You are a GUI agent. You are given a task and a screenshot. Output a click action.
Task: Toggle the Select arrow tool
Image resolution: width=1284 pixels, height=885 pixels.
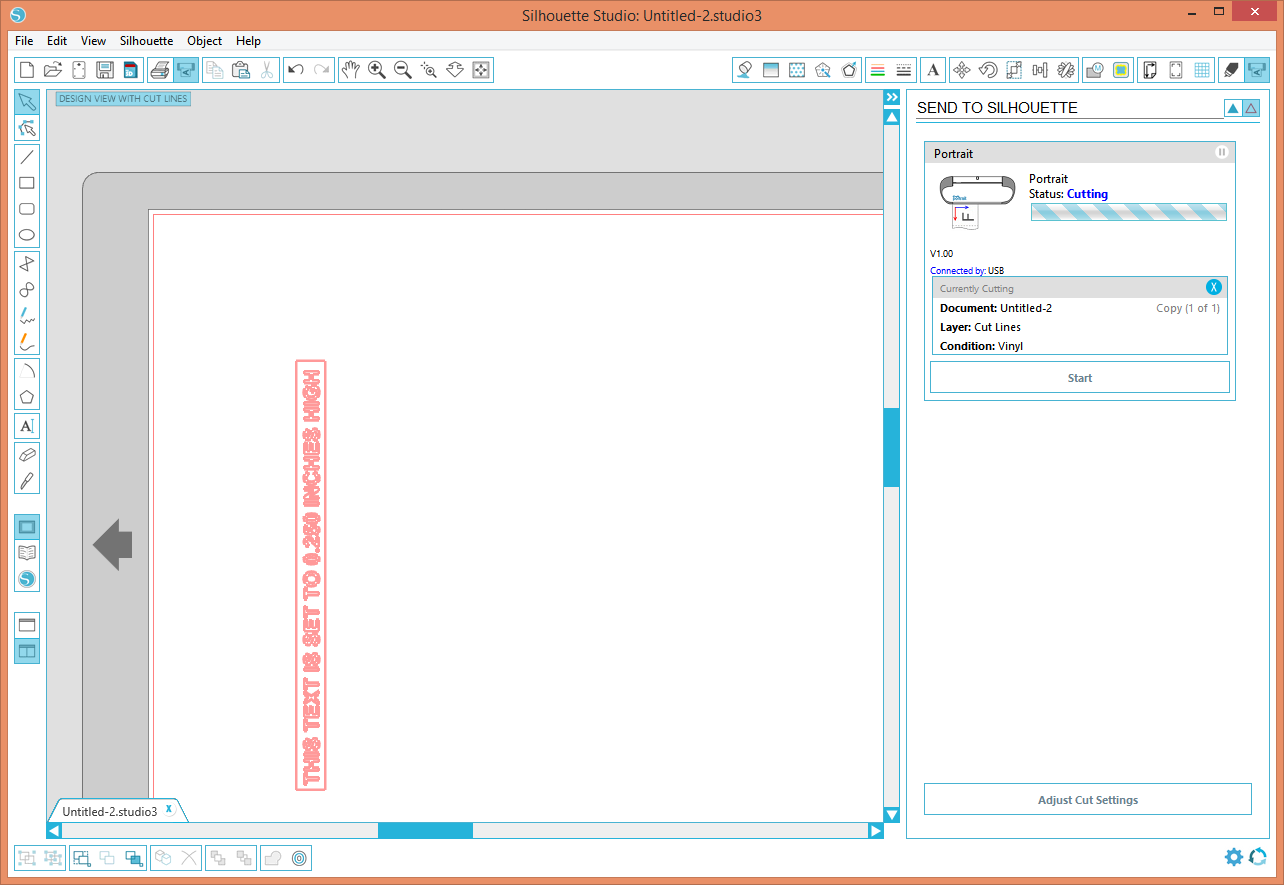coord(27,102)
